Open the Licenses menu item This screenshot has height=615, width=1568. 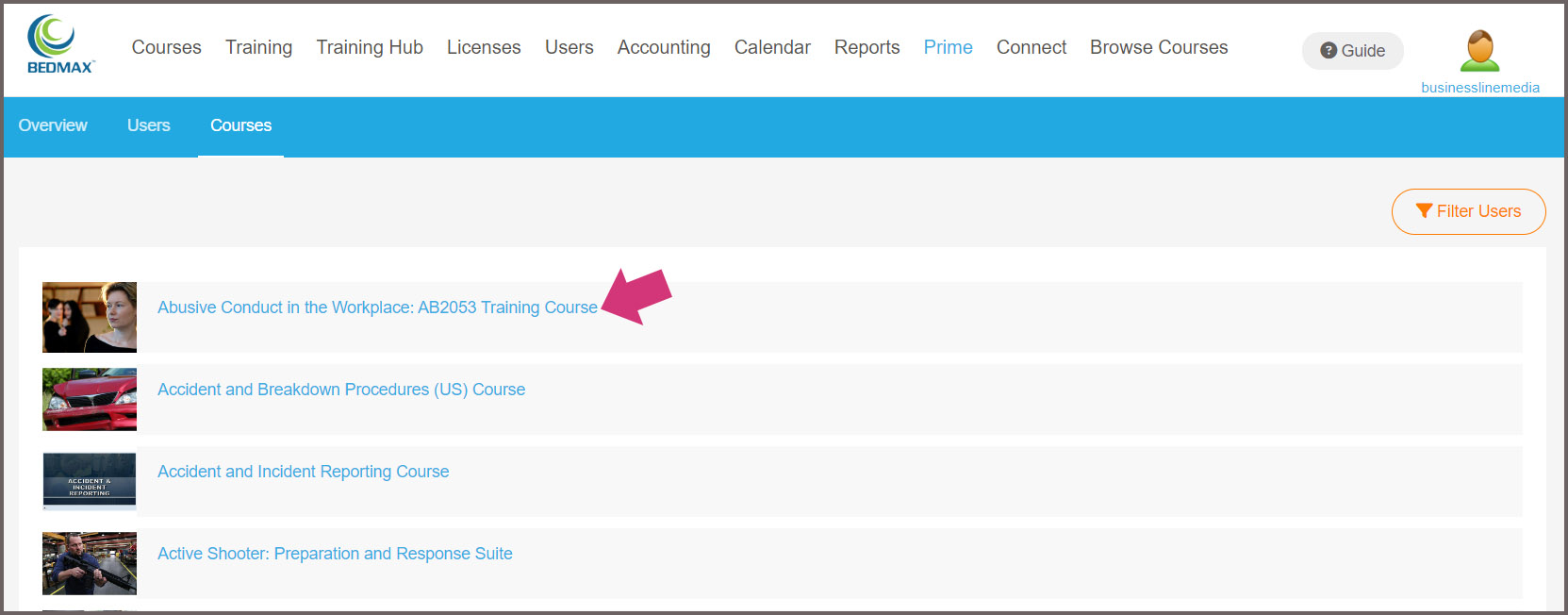tap(484, 47)
